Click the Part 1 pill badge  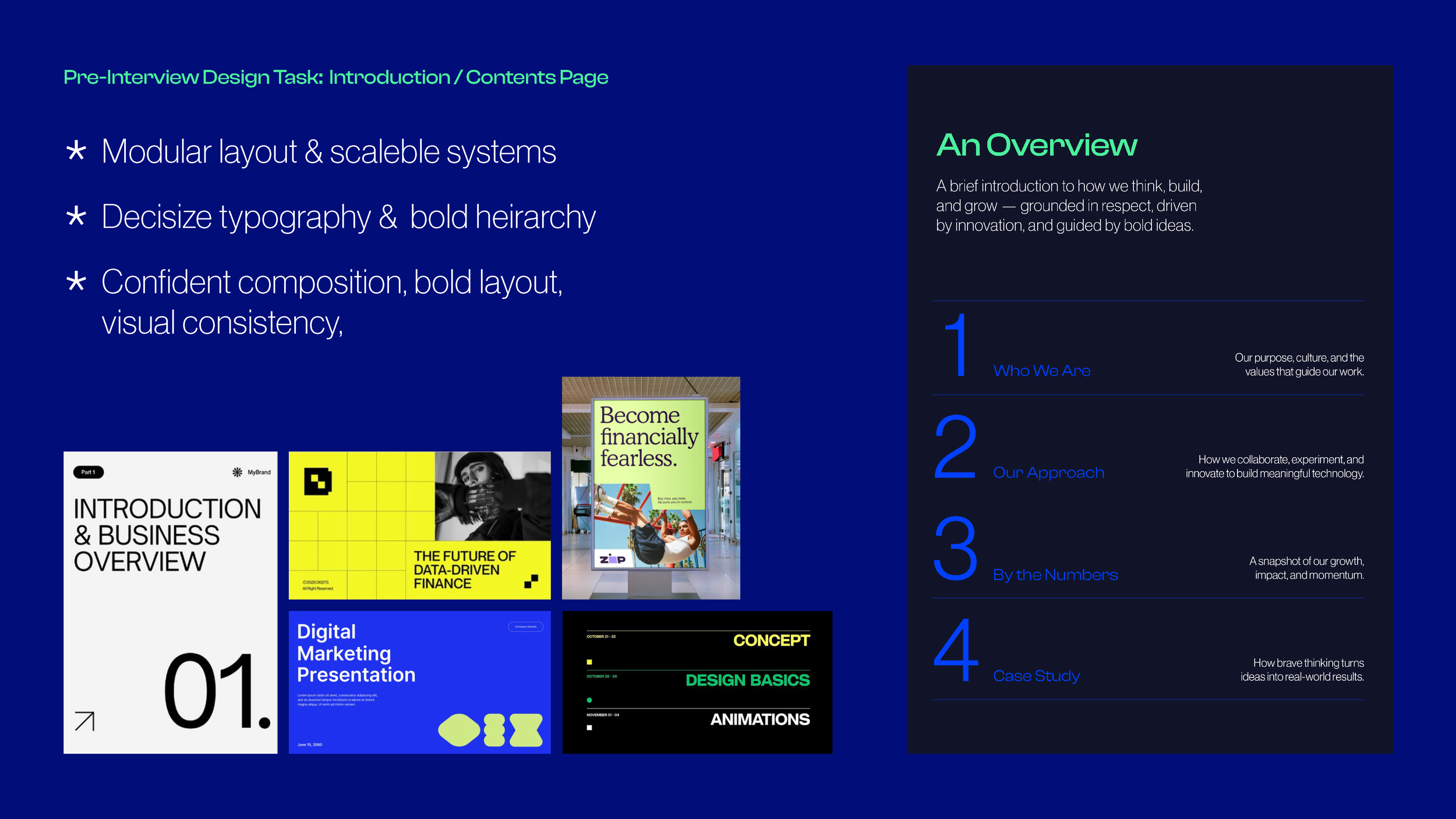89,472
